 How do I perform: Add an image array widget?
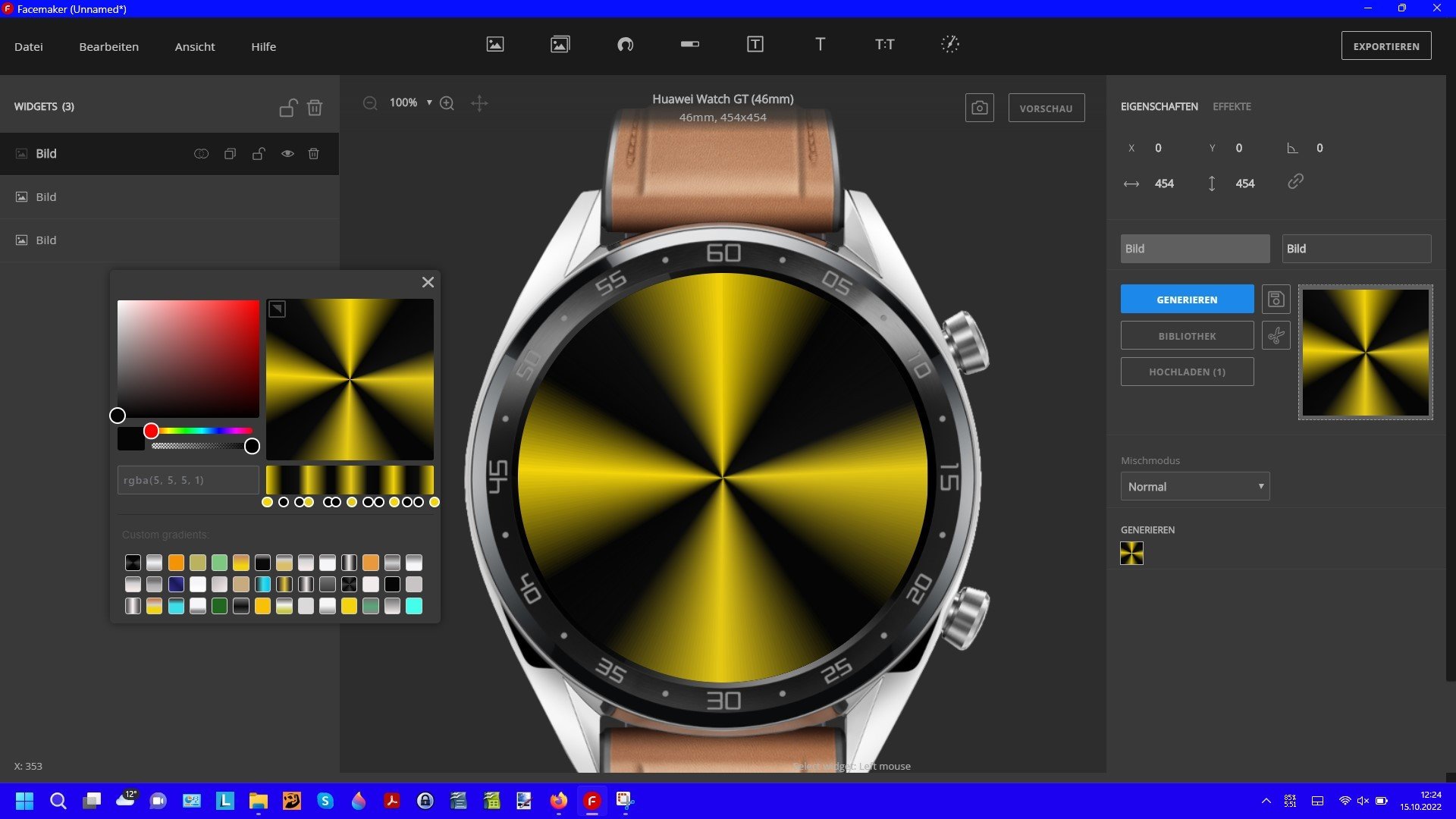point(560,45)
